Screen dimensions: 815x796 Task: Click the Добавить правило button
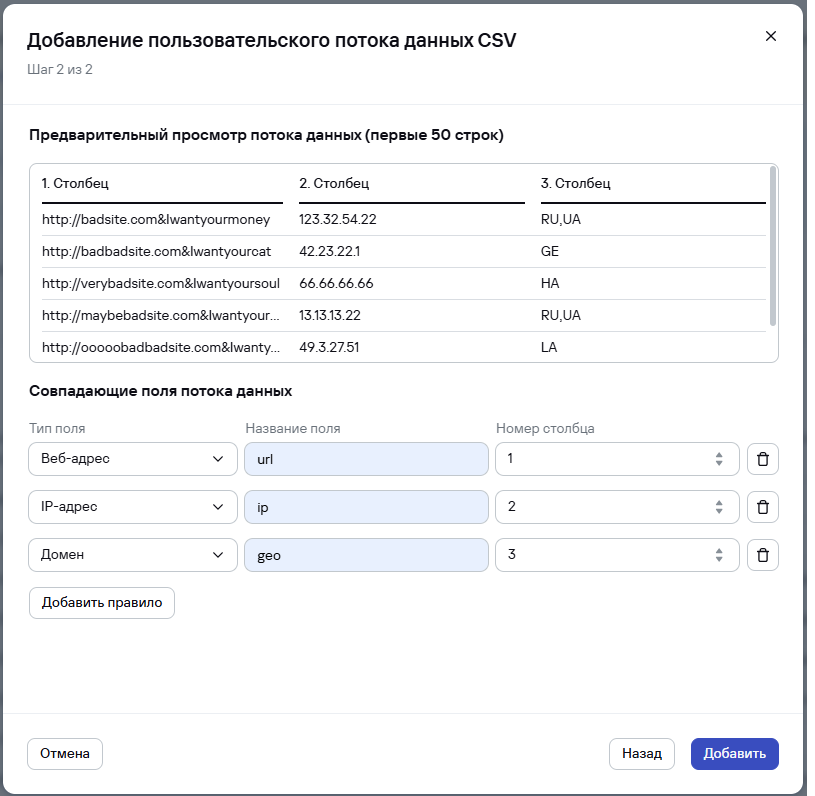[102, 603]
